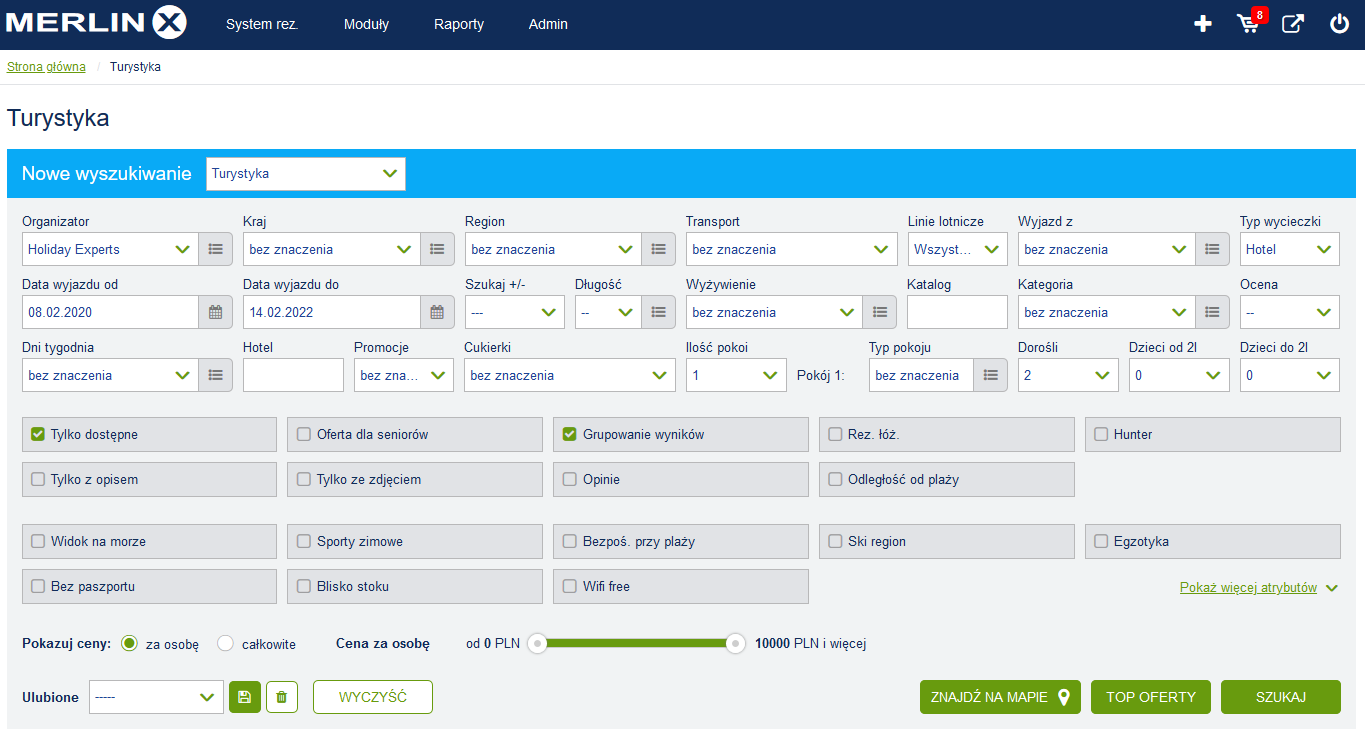Delete favorite with trash icon
1365x735 pixels.
[x=281, y=697]
